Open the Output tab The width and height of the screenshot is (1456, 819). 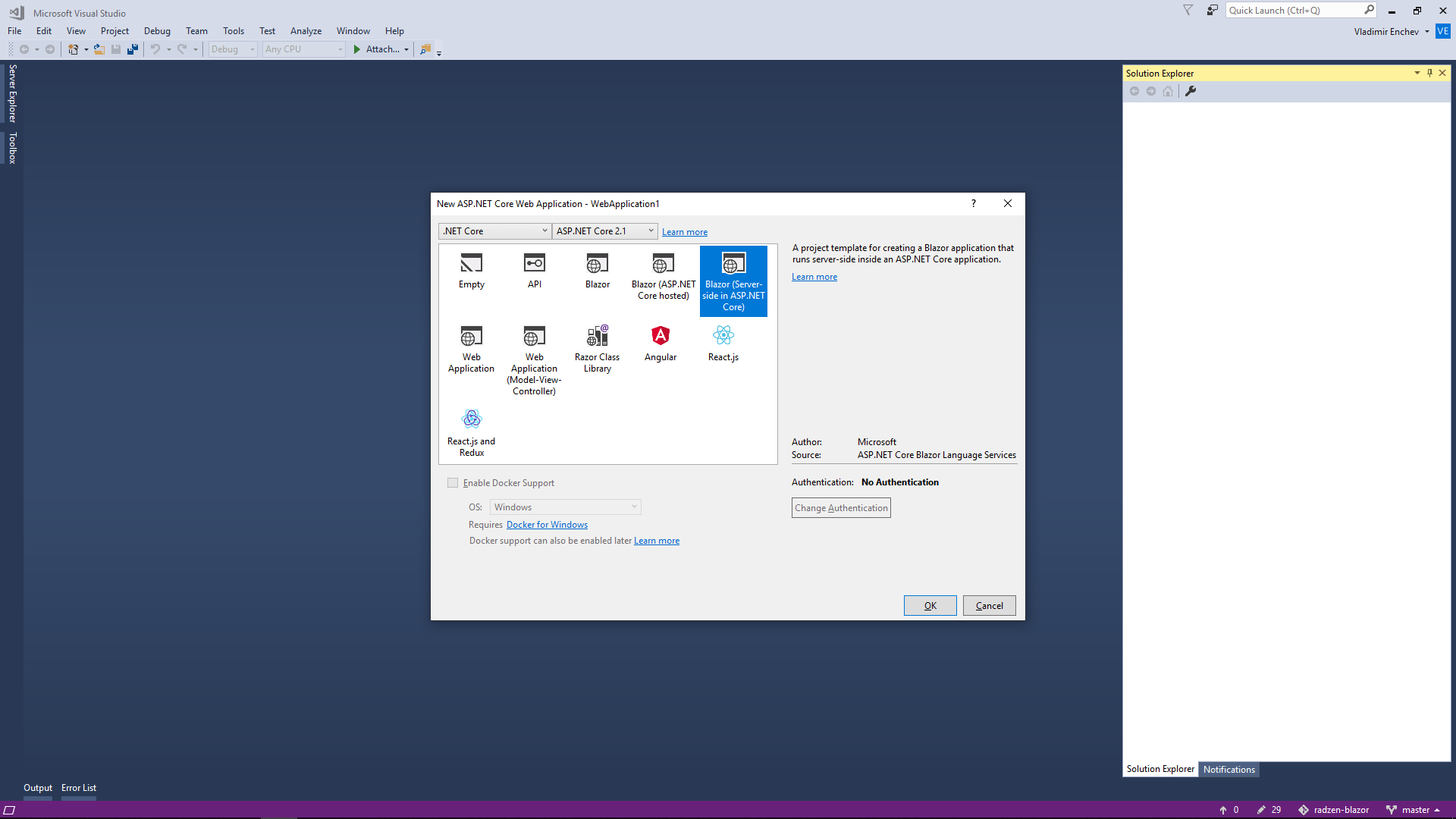[x=38, y=788]
